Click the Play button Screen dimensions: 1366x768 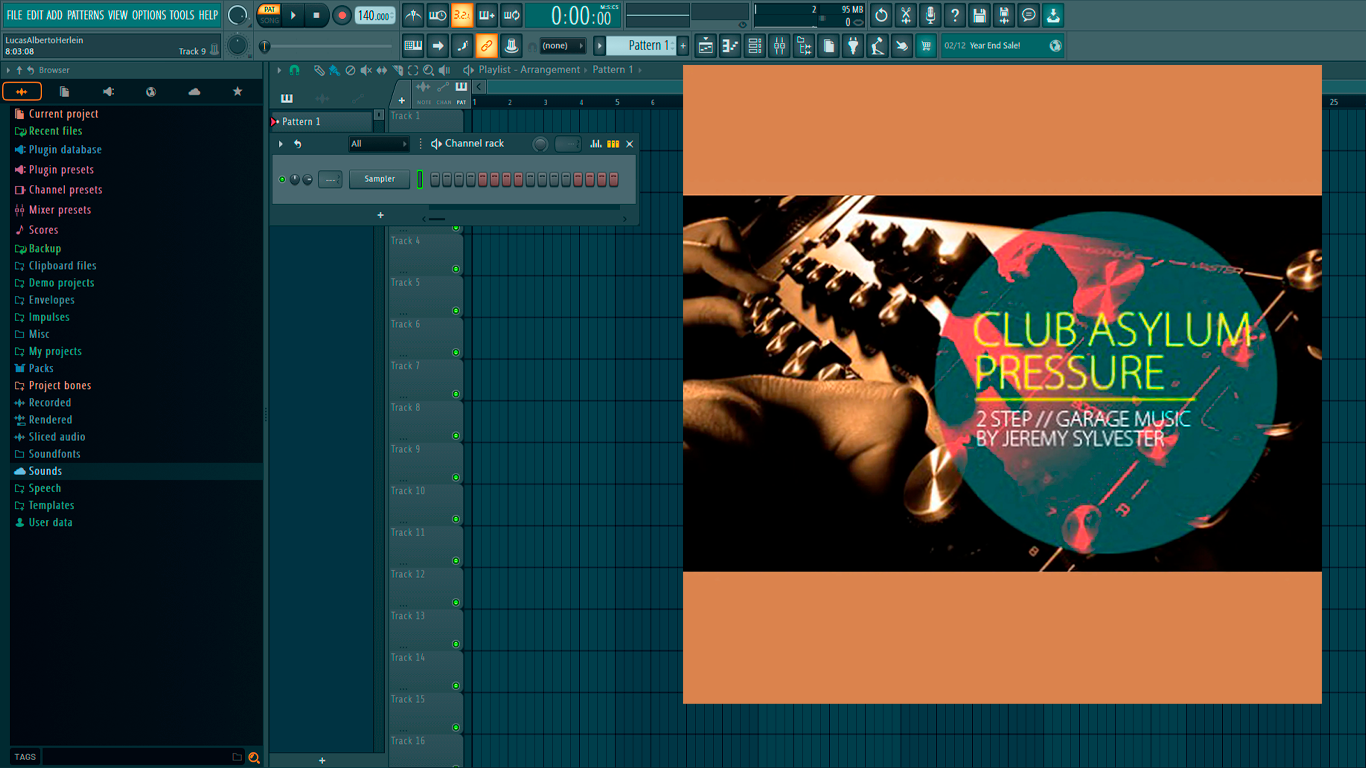point(293,15)
